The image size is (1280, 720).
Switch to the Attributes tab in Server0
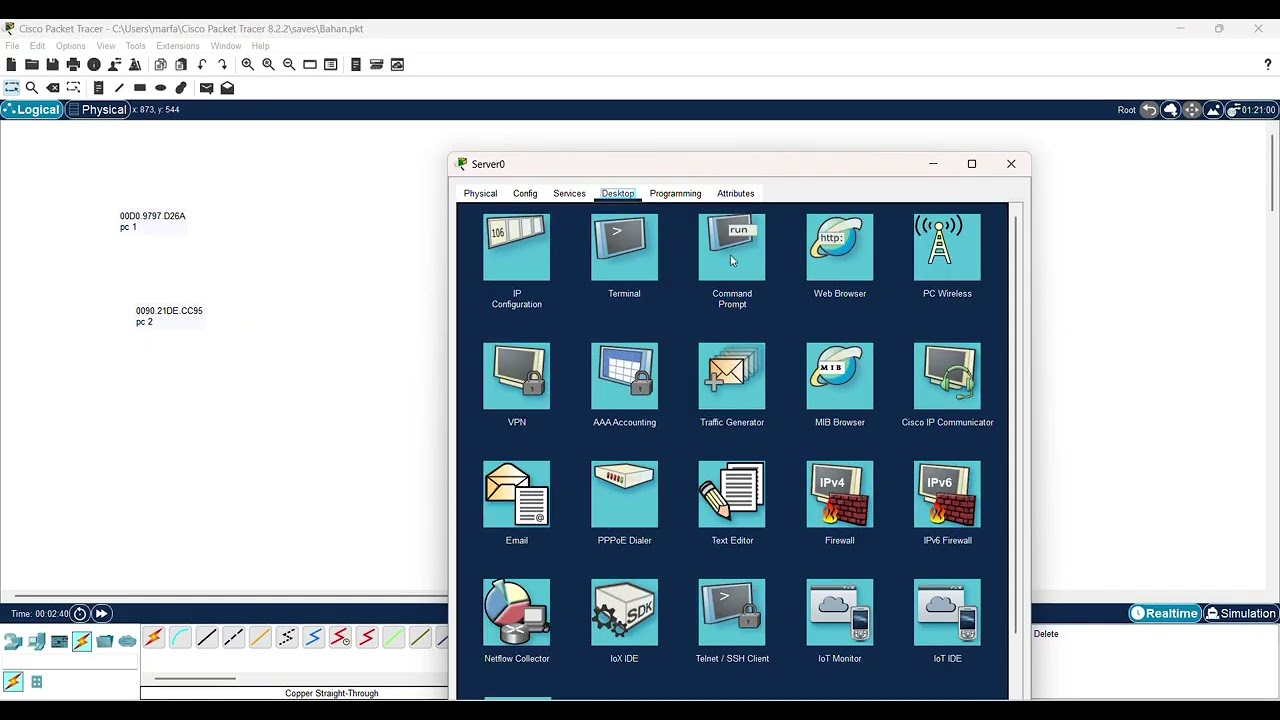click(735, 193)
